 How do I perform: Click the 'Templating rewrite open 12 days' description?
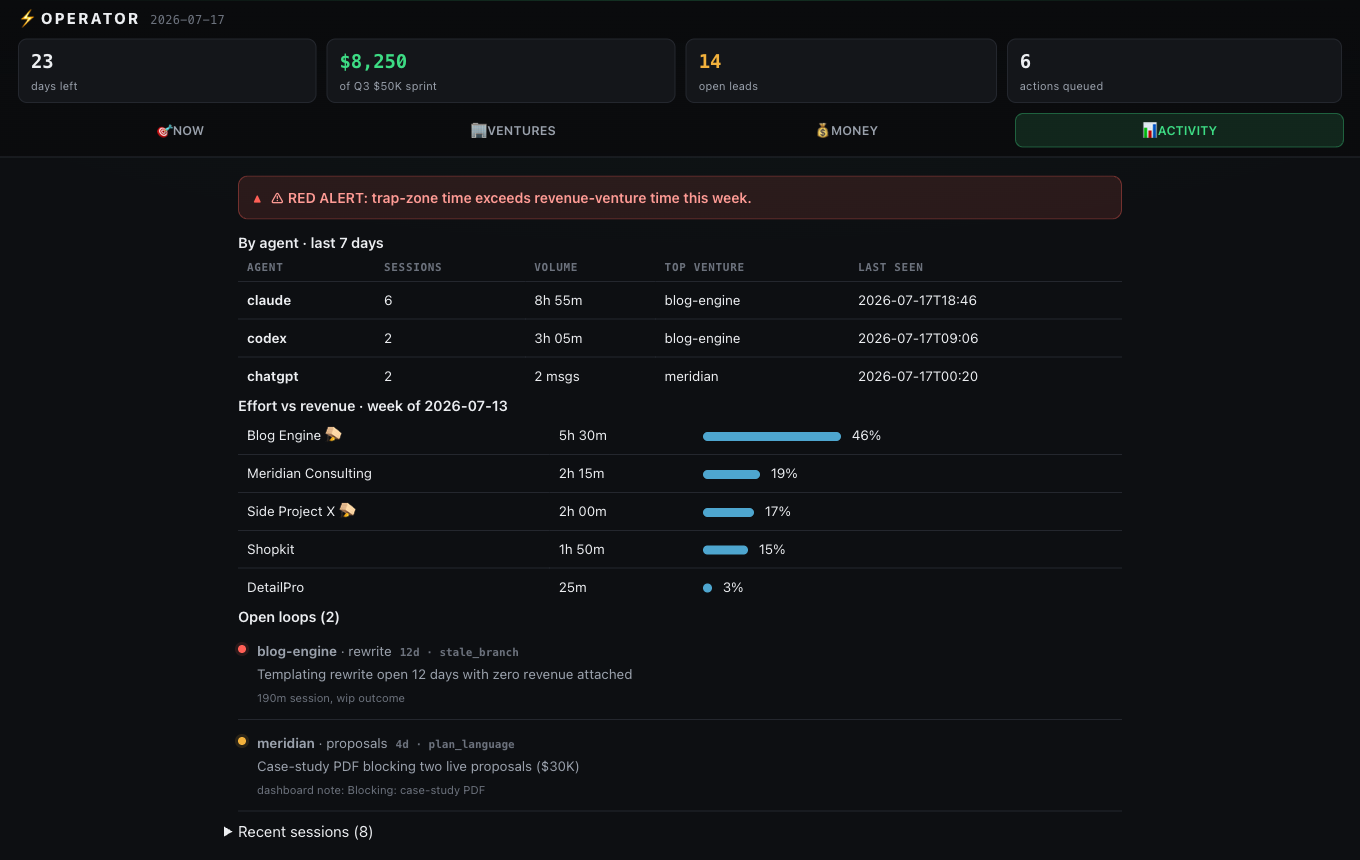click(x=444, y=674)
